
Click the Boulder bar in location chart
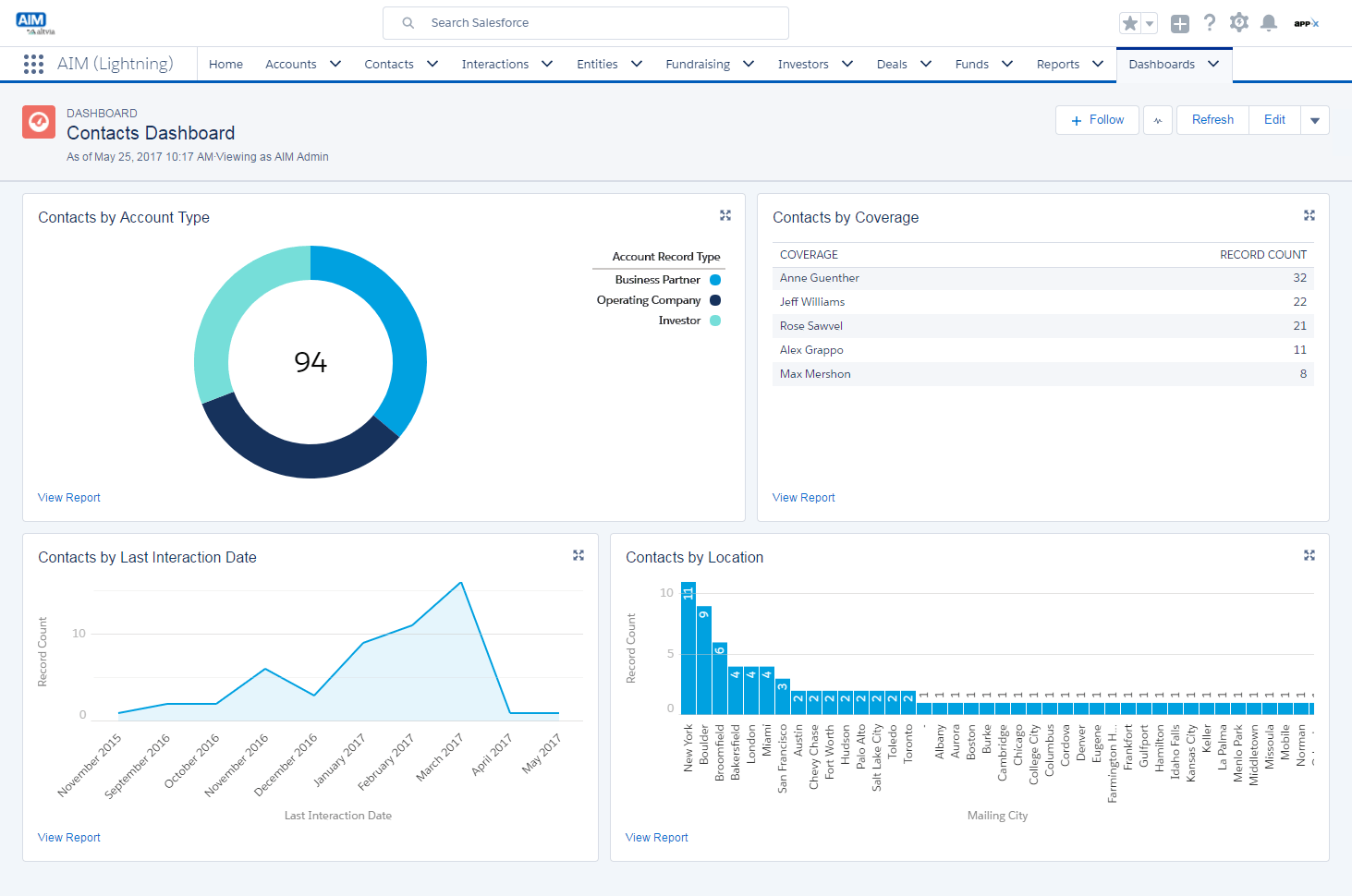point(704,660)
